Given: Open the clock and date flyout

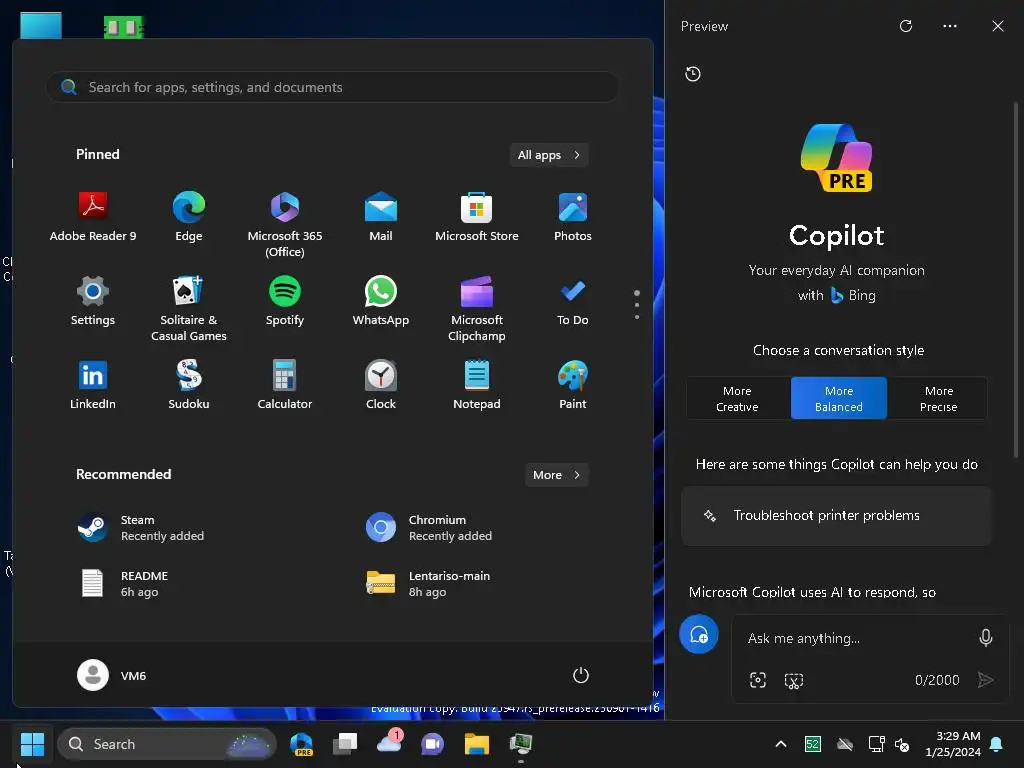Looking at the screenshot, I should pos(953,744).
